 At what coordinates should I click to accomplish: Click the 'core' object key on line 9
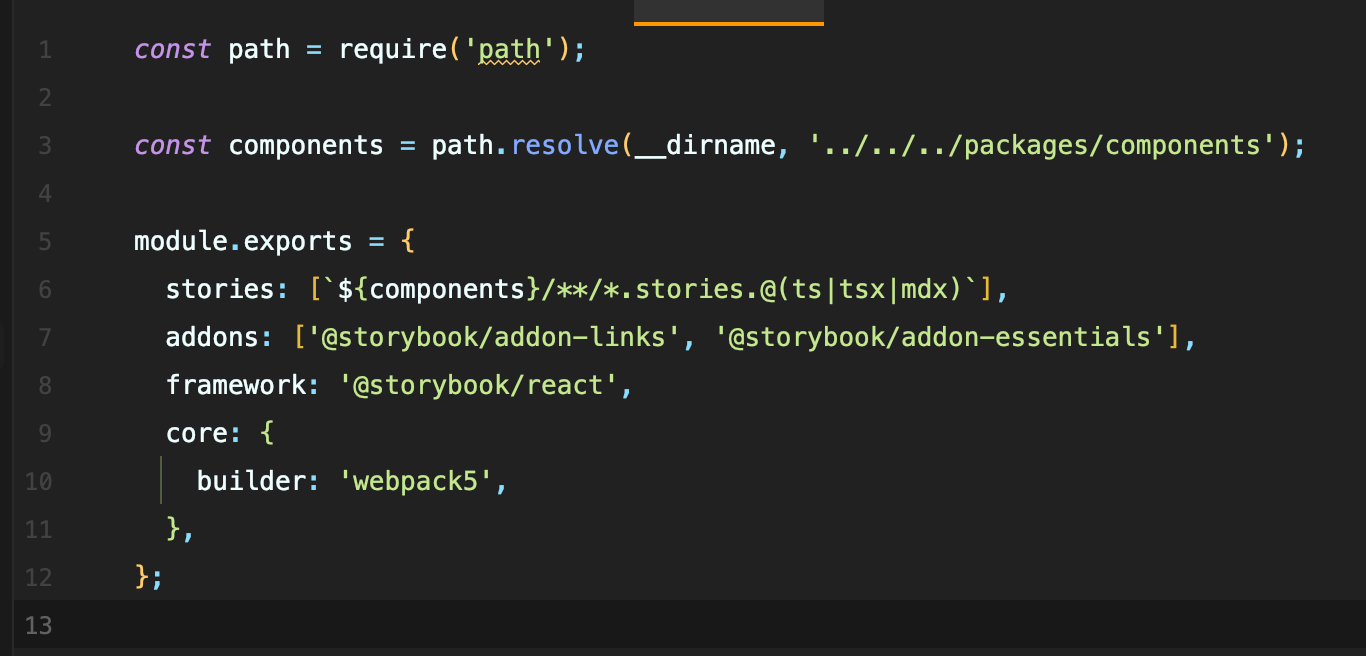click(x=191, y=433)
